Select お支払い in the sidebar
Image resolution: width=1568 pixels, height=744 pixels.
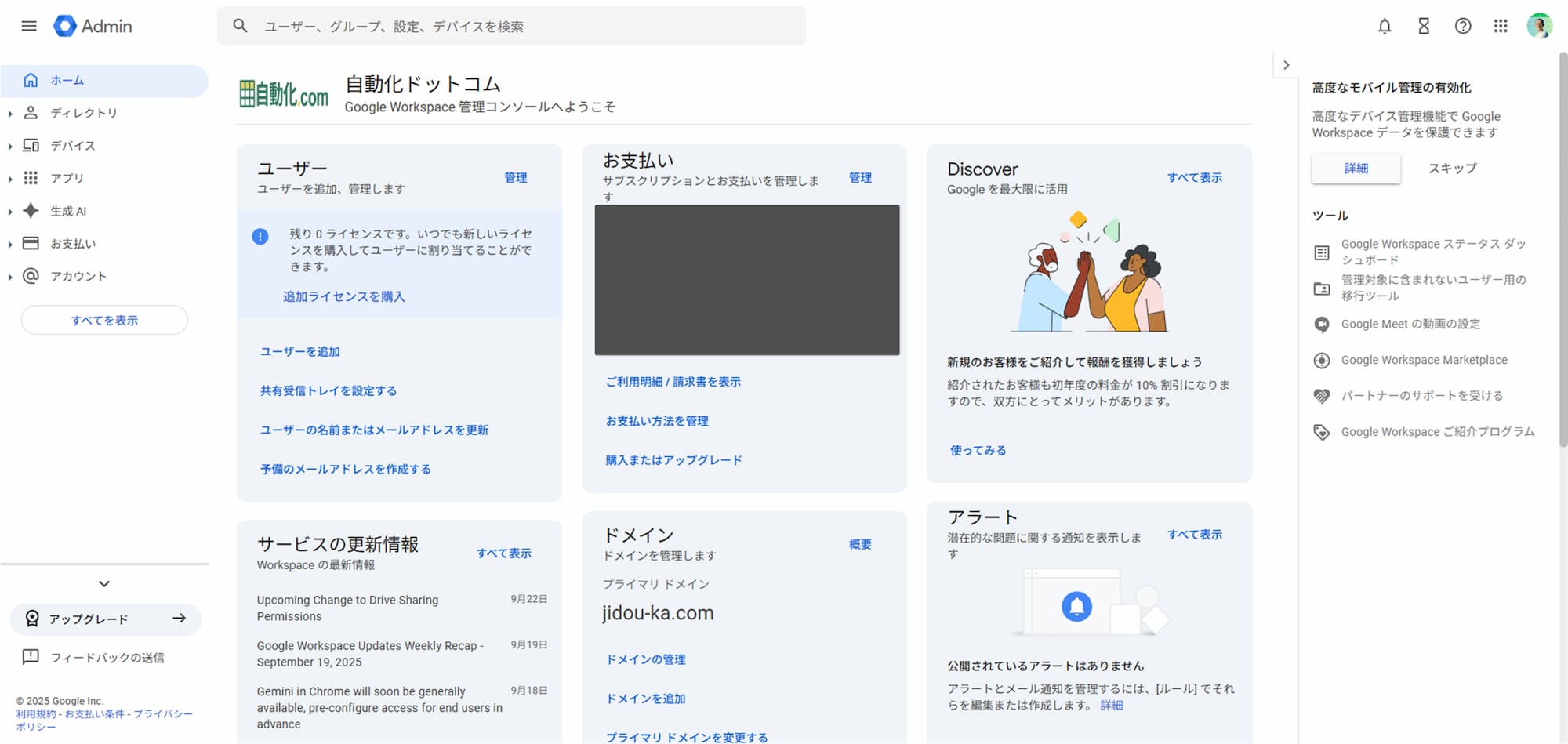coord(73,244)
